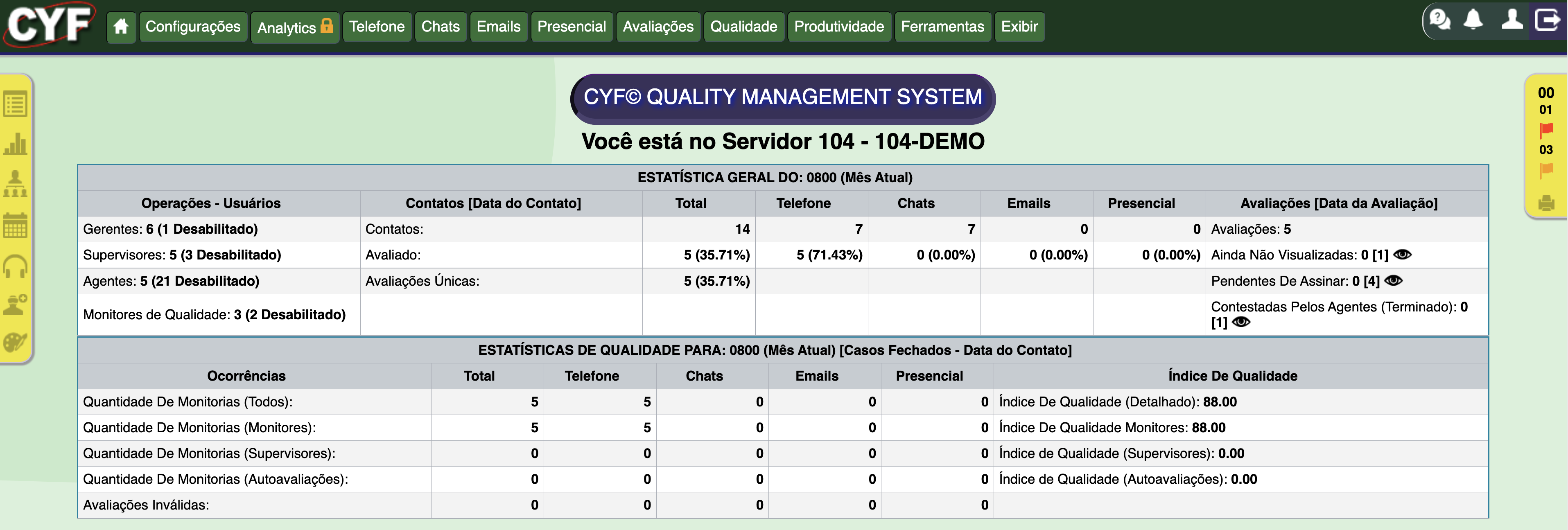Click Avaliações Únicas '5 (35.71%)' total cell
This screenshot has width=1568, height=530.
[699, 281]
